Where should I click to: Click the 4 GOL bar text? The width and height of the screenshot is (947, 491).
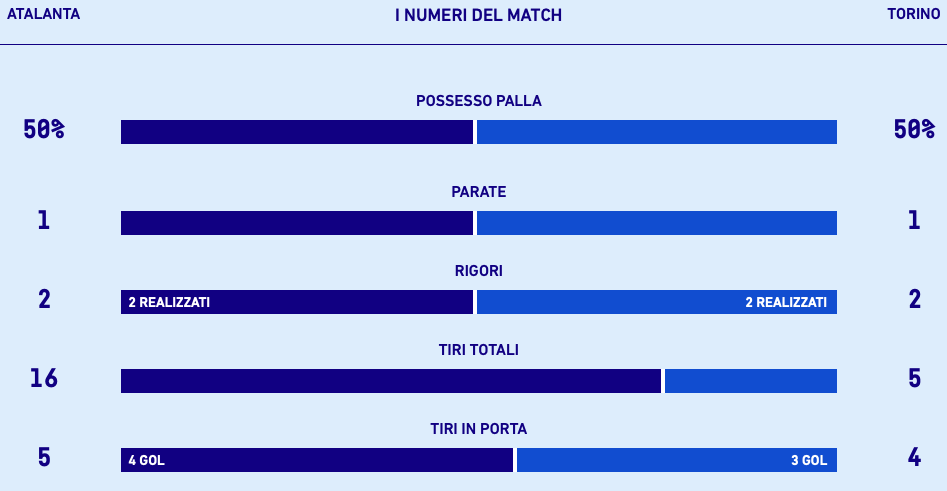(146, 460)
